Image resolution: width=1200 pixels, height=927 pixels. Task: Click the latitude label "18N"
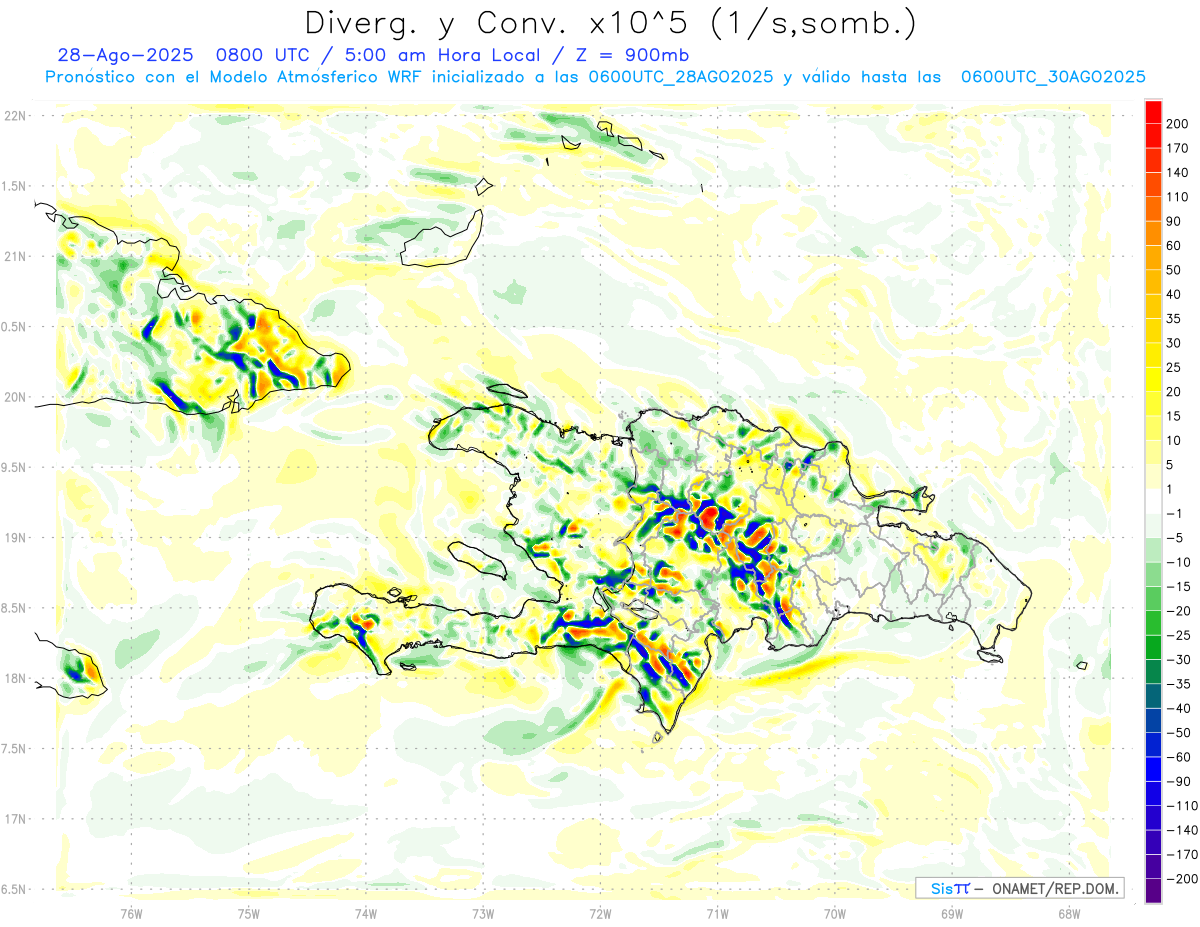click(x=15, y=679)
